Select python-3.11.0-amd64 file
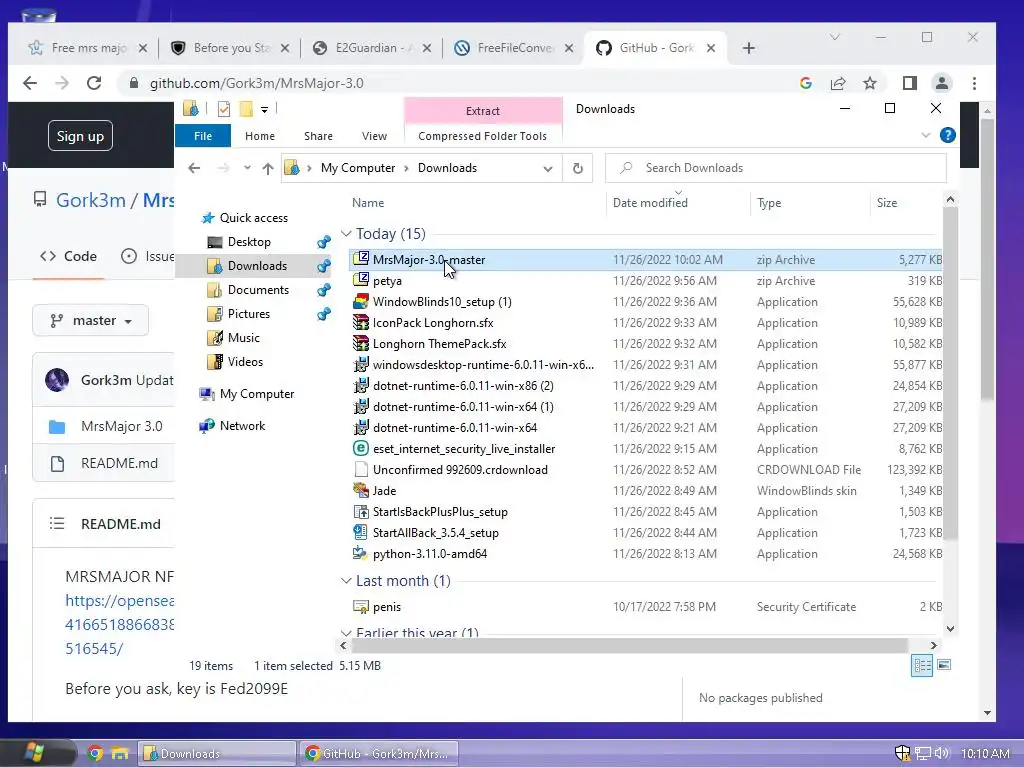The height and width of the screenshot is (768, 1024). point(430,554)
